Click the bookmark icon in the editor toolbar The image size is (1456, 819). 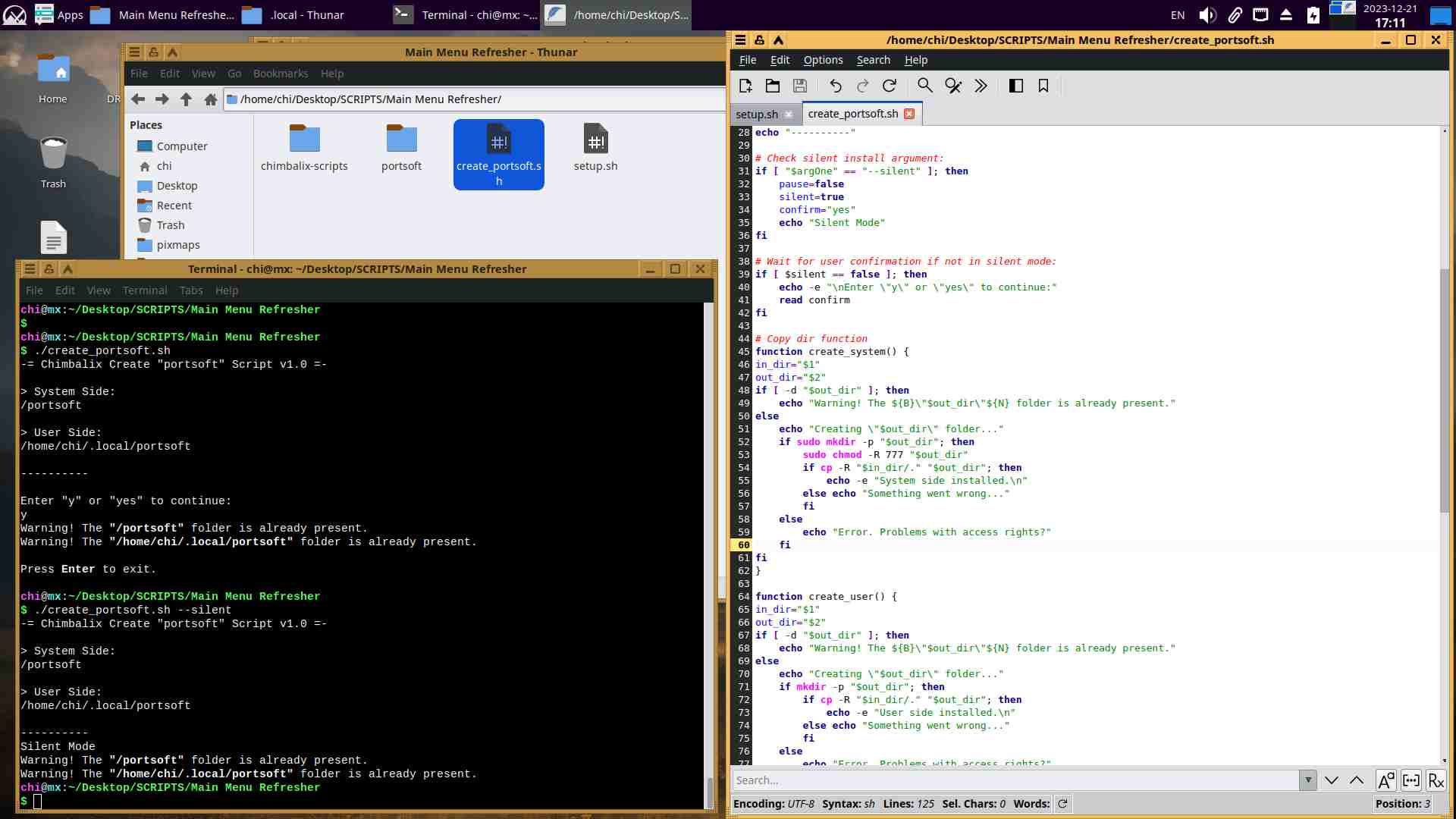click(x=1043, y=86)
